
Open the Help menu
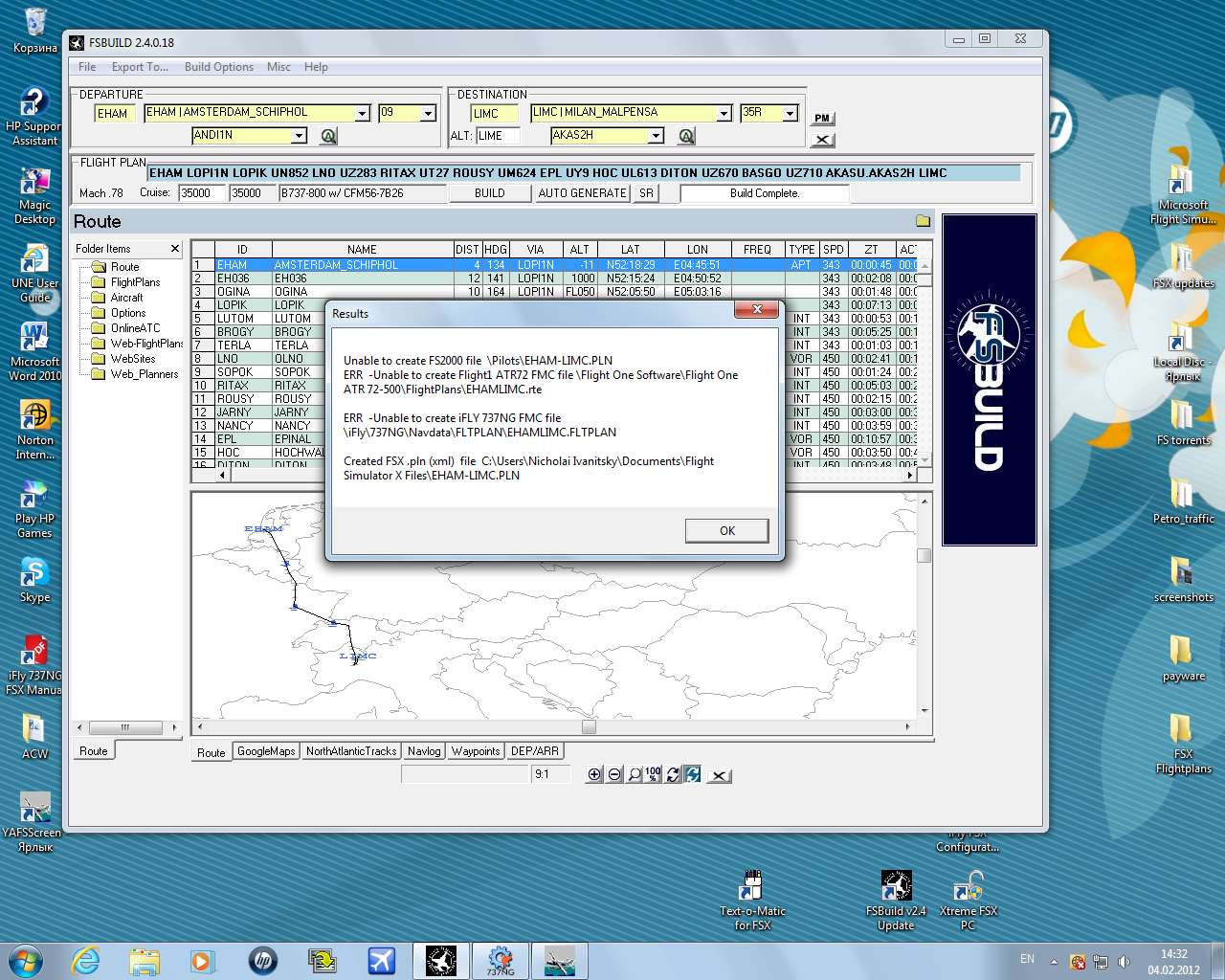click(316, 67)
